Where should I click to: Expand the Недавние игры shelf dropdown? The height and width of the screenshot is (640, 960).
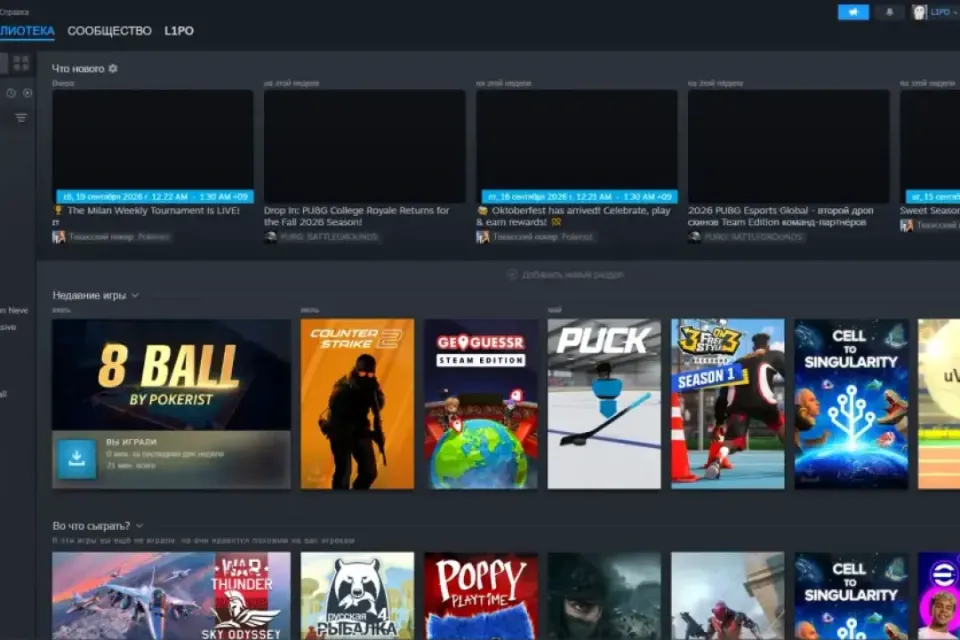[135, 295]
